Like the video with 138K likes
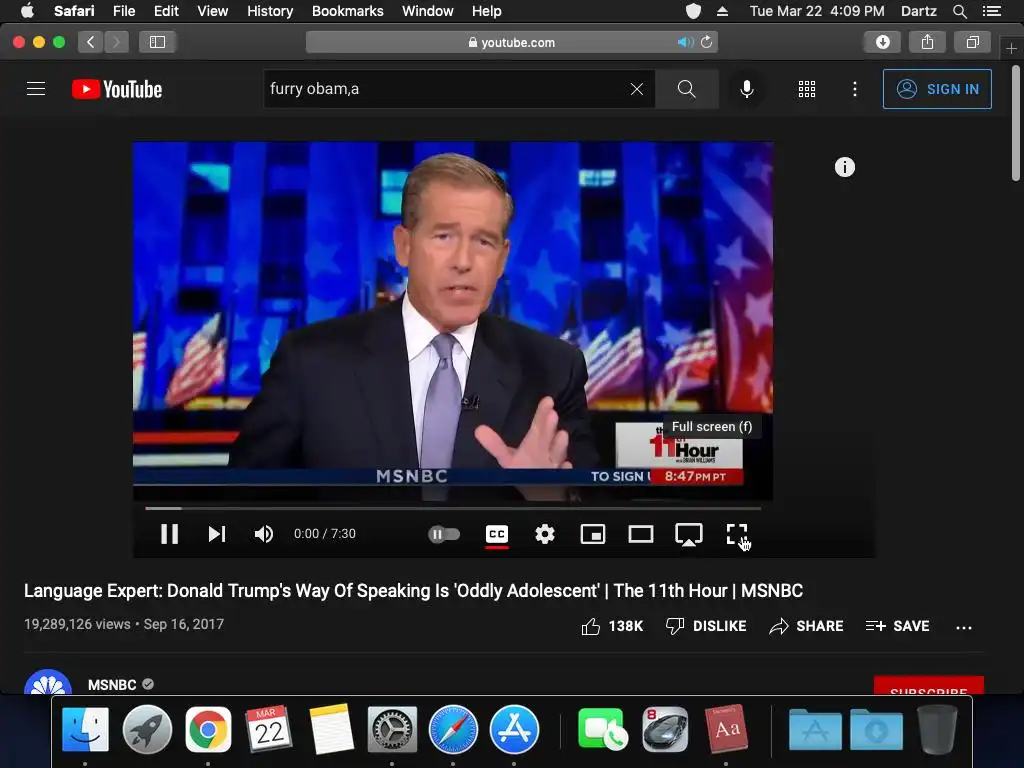The width and height of the screenshot is (1024, 768). tap(612, 626)
